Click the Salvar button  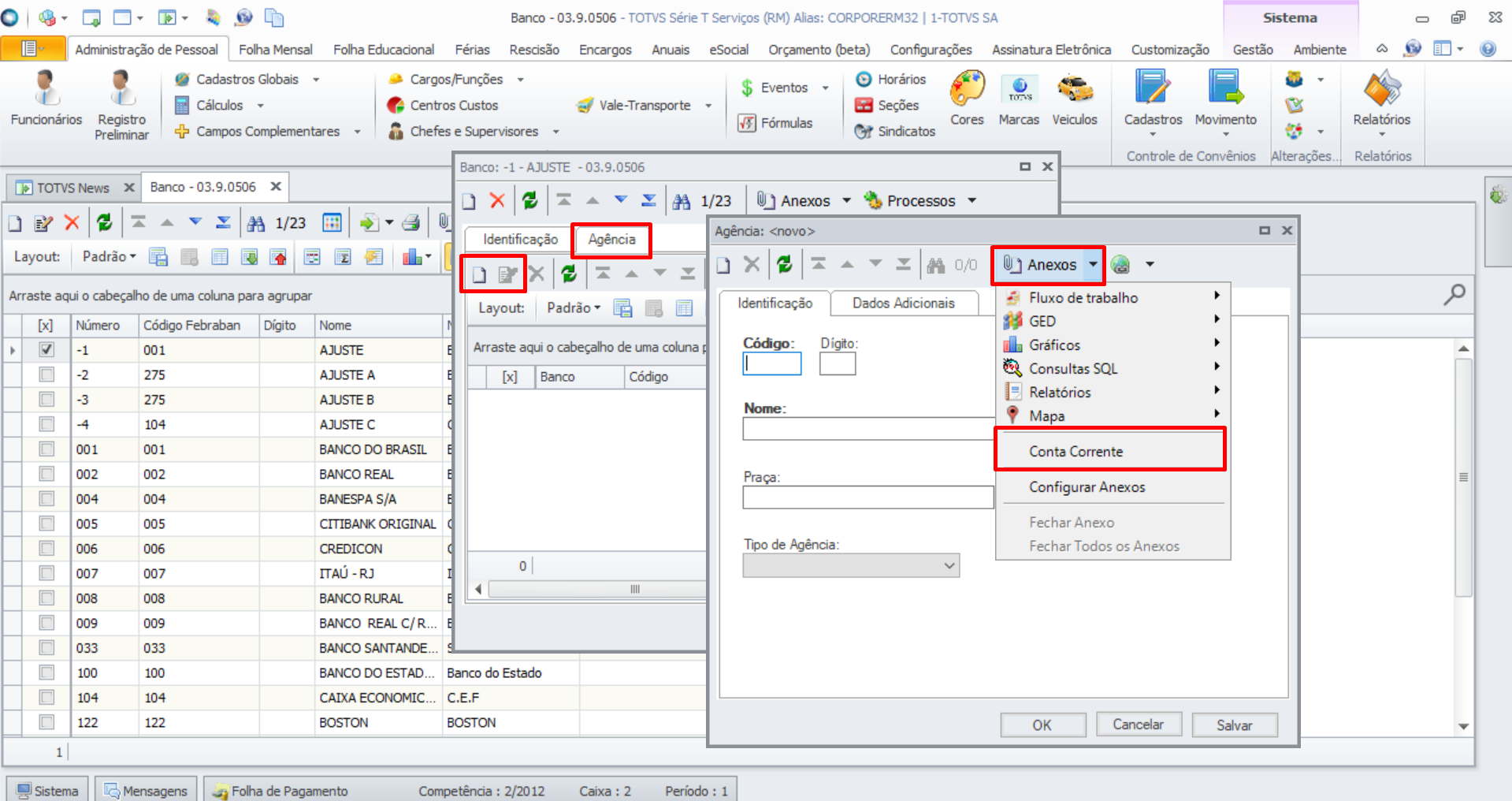click(x=1234, y=725)
